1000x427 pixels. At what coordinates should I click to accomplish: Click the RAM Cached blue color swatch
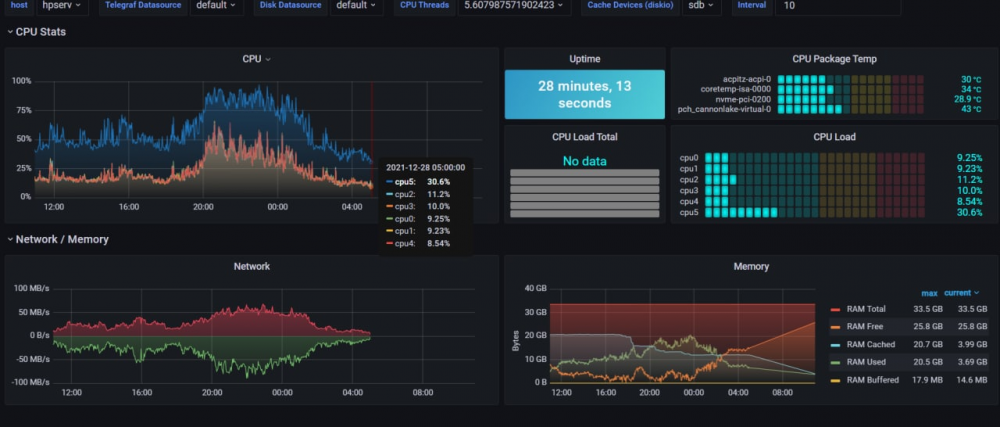[x=835, y=345]
